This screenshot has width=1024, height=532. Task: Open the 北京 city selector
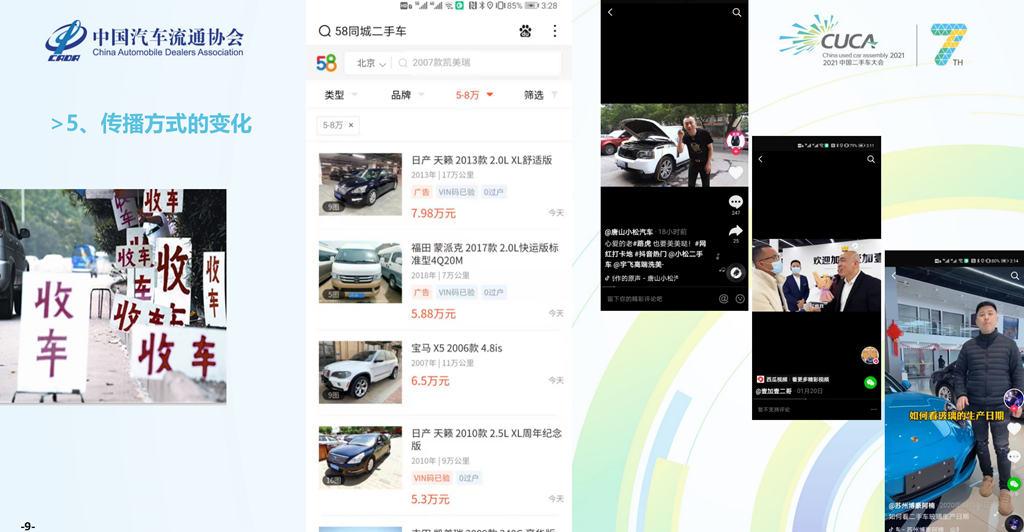371,63
